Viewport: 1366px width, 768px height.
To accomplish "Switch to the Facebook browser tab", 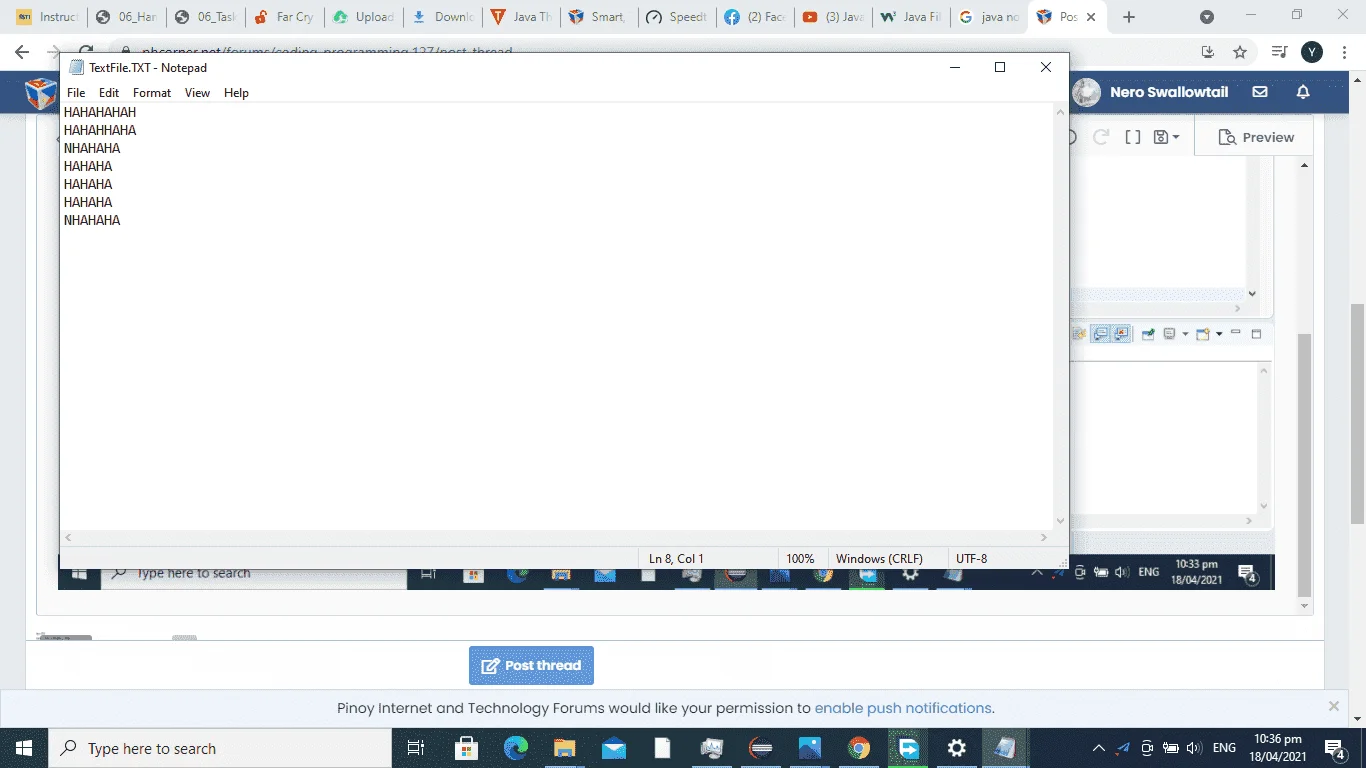I will click(754, 17).
